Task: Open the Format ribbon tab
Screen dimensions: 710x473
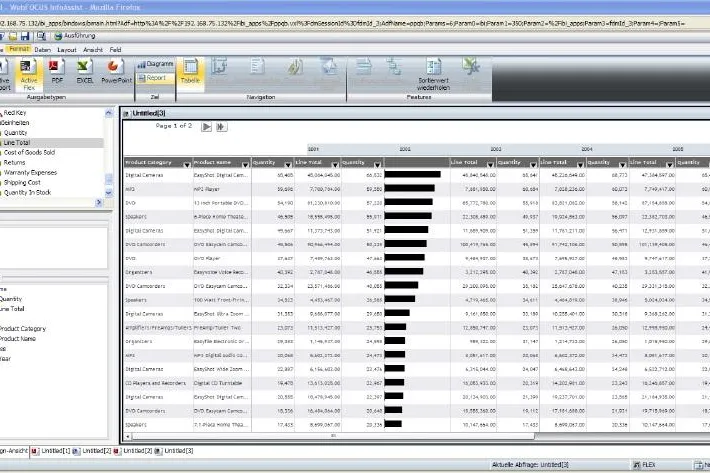Action: [19, 49]
